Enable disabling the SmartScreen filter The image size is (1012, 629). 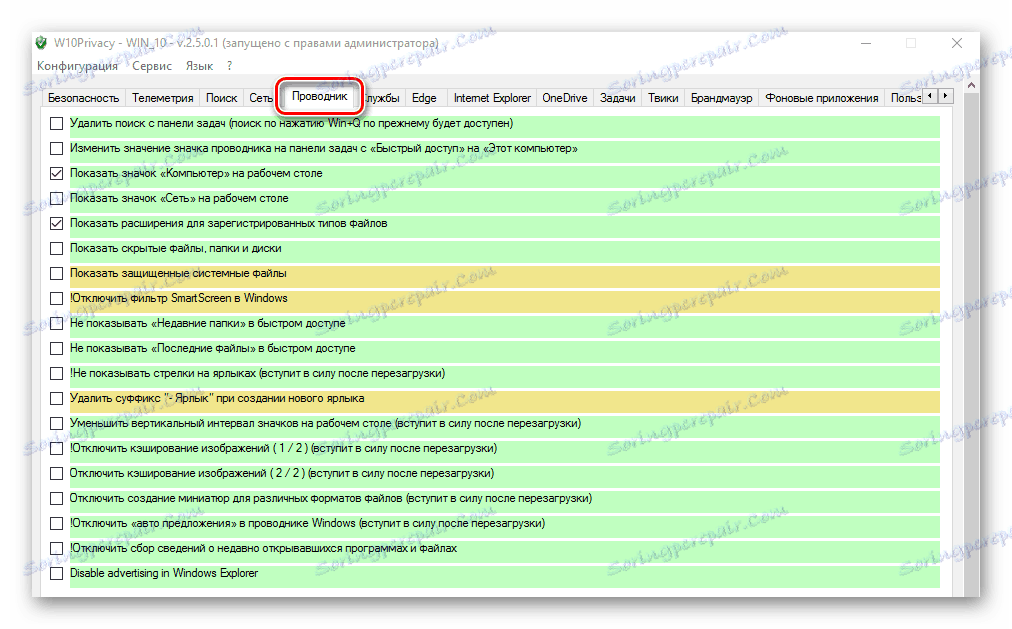tap(56, 298)
